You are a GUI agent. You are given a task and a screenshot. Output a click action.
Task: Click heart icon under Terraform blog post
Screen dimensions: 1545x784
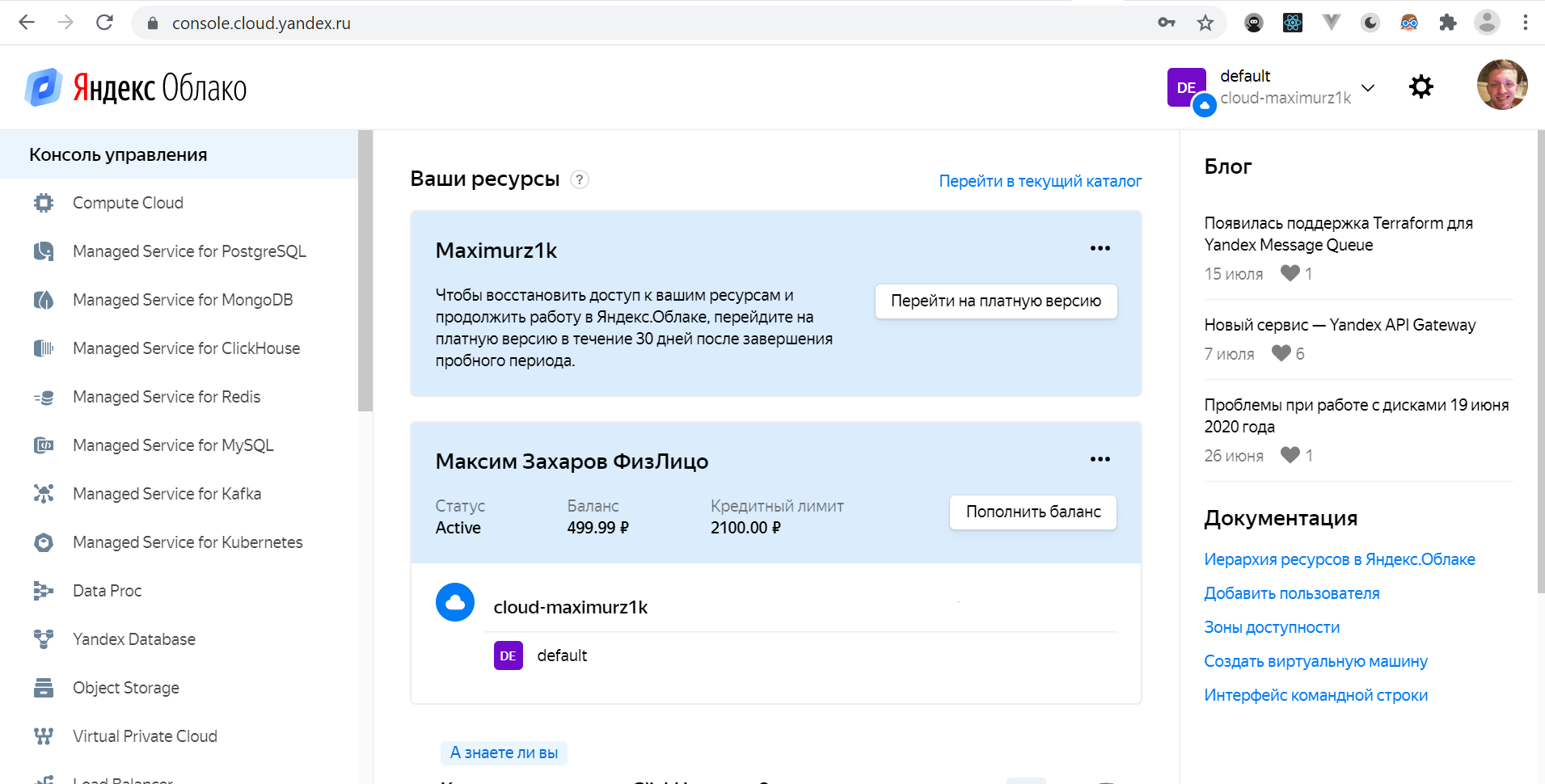pyautogui.click(x=1290, y=273)
